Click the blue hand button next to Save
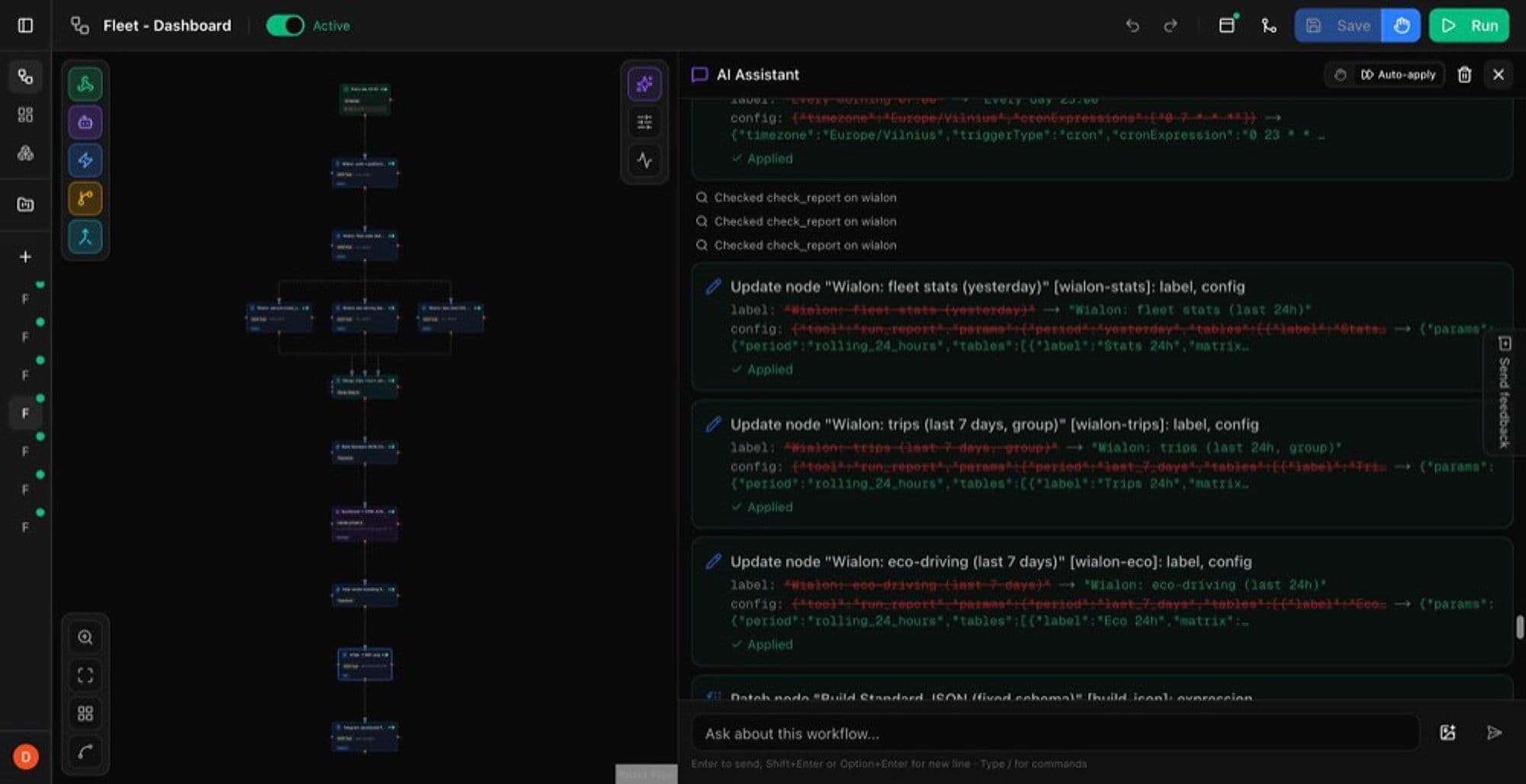Screen dimensions: 1526x784 (1401, 26)
